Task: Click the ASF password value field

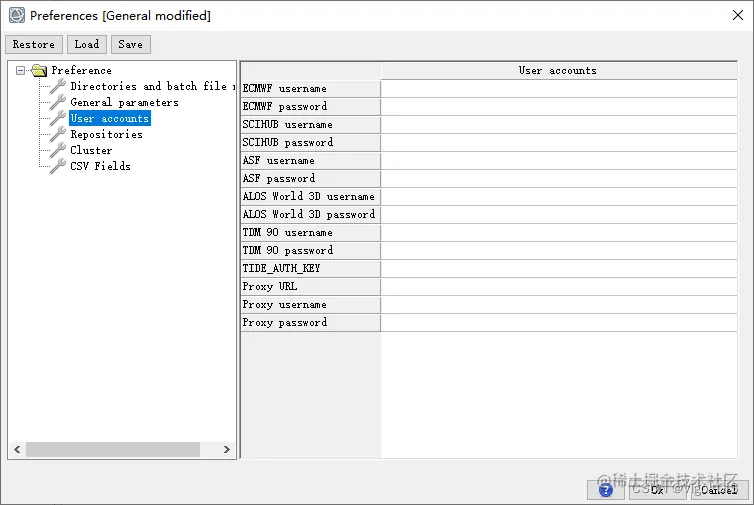Action: tap(559, 178)
